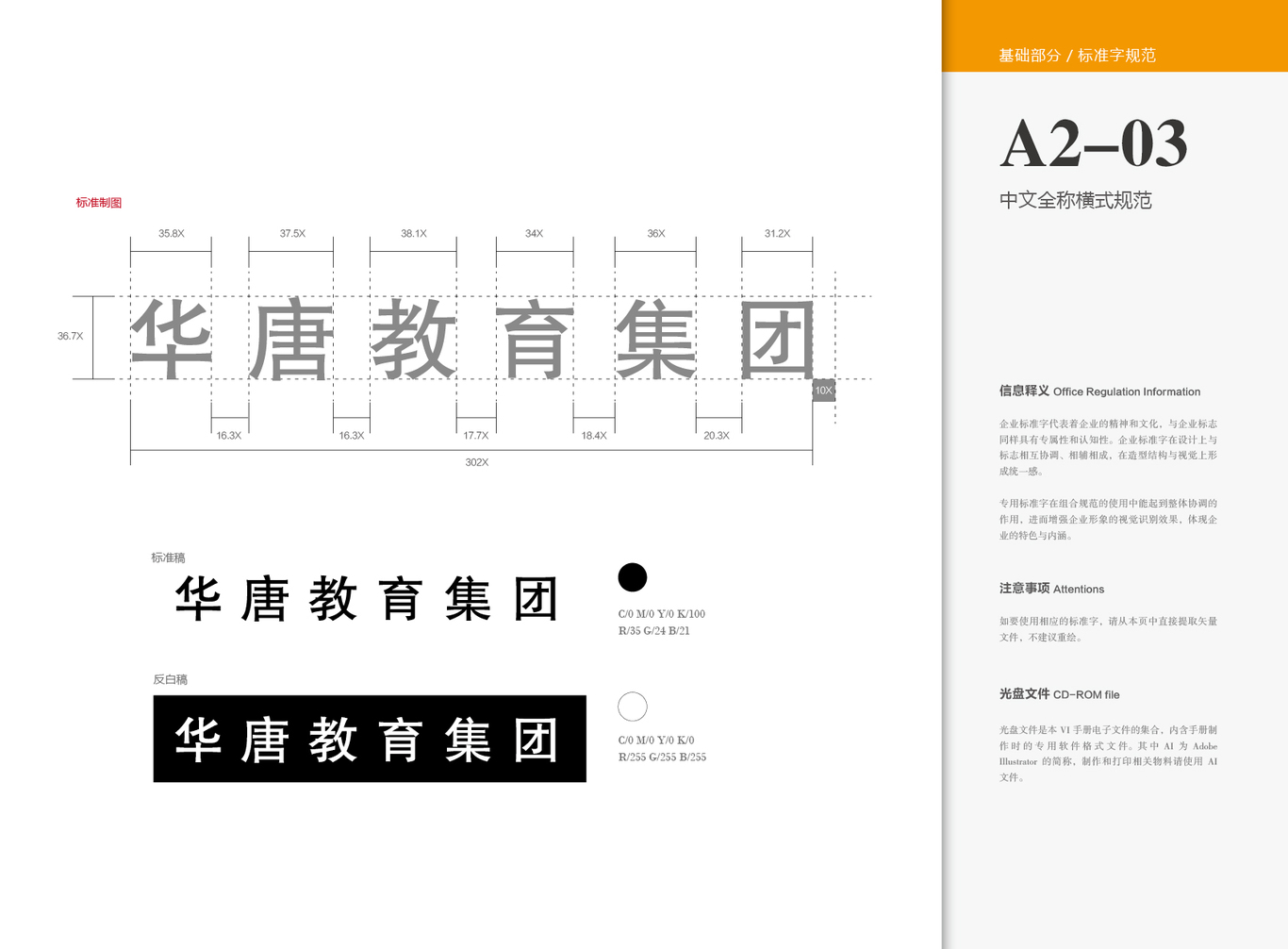Click the 17.7X gap dimension
Screen dimensions: 1288x949
click(476, 436)
